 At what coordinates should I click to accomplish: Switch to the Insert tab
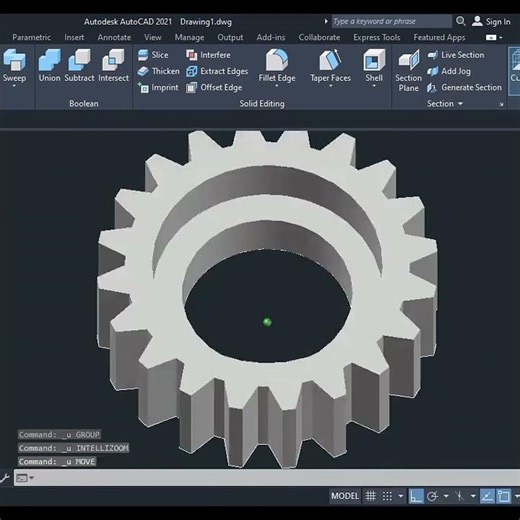pyautogui.click(x=74, y=37)
